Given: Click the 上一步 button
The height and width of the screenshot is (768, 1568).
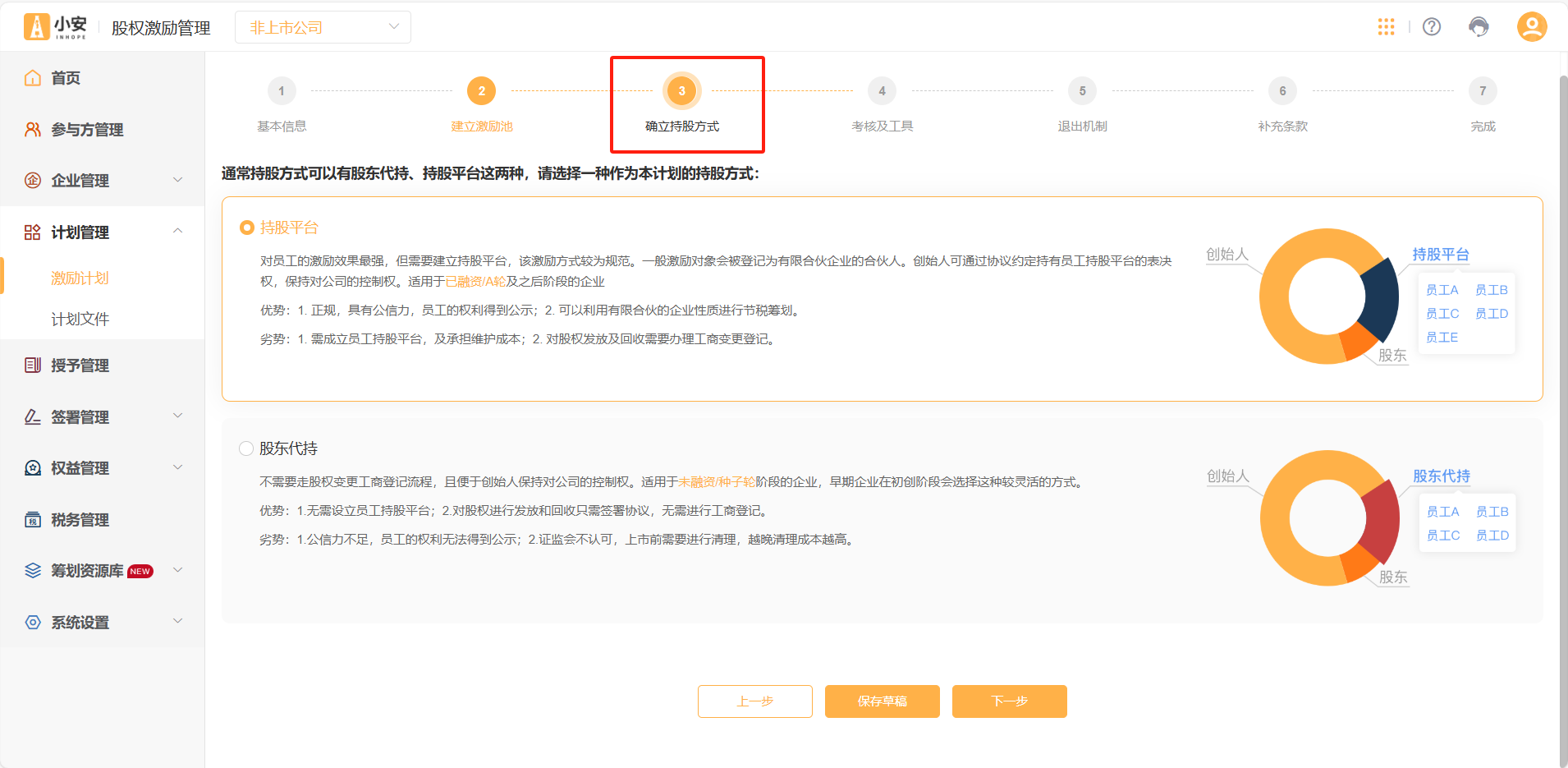Looking at the screenshot, I should [x=755, y=701].
